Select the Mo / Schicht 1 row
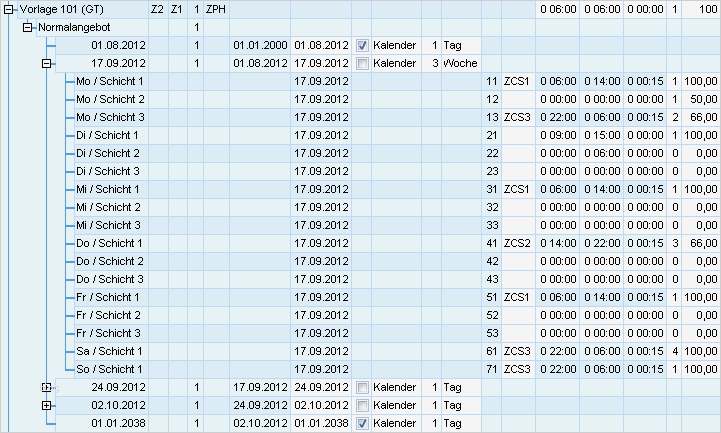Viewport: 721px width, 433px height. click(397, 81)
